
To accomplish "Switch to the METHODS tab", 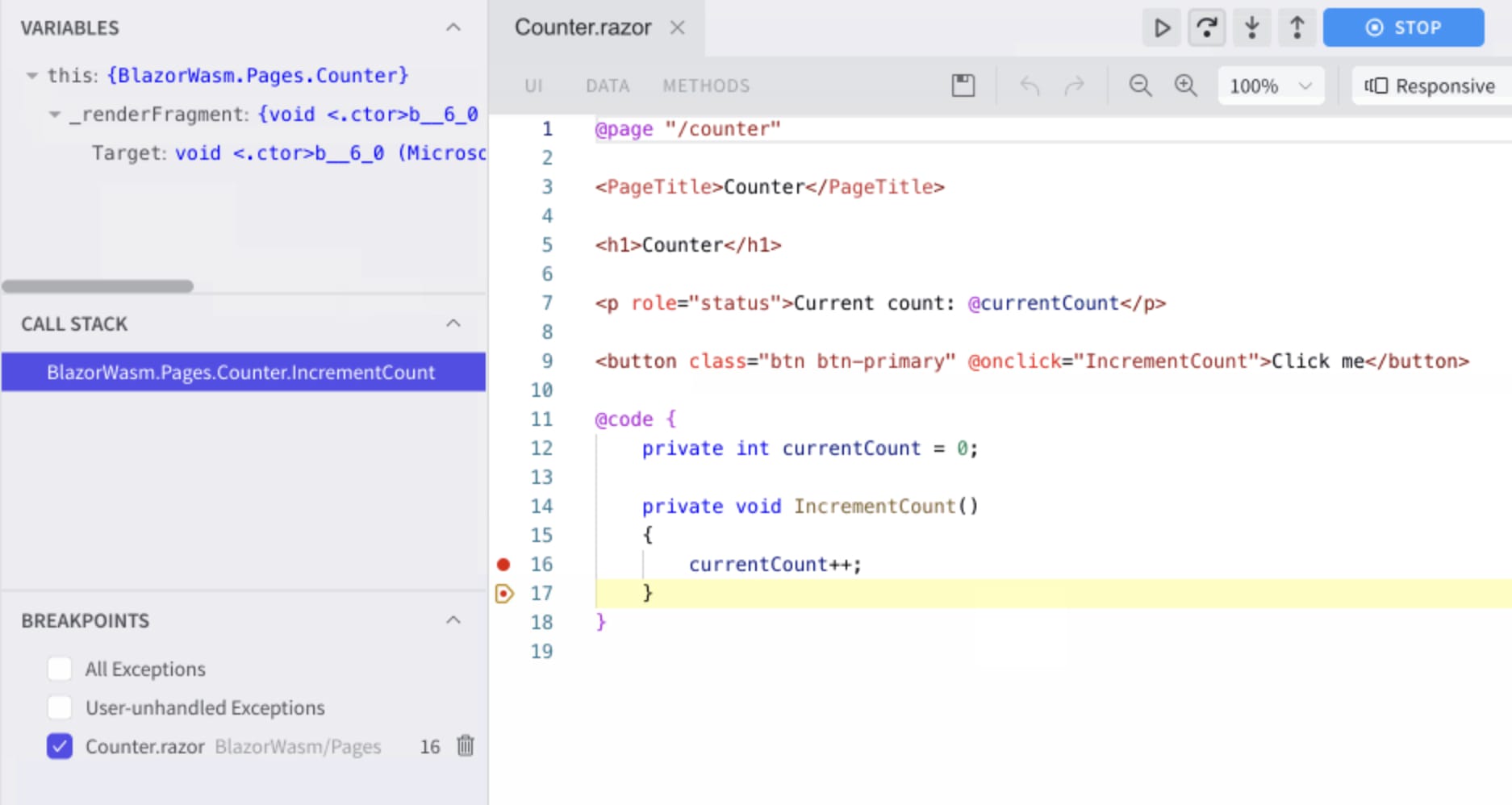I will point(706,86).
